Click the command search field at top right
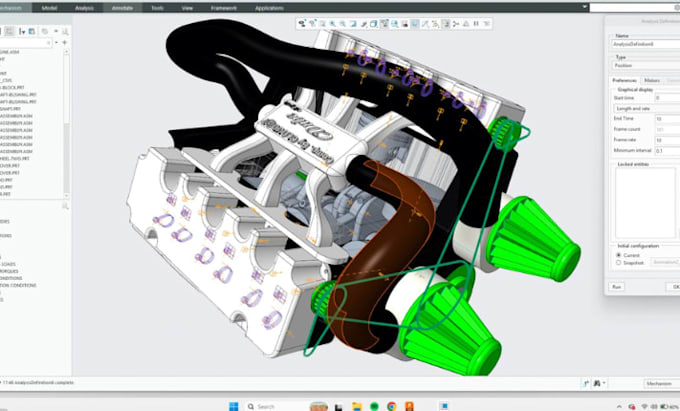The width and height of the screenshot is (680, 411). [x=635, y=7]
